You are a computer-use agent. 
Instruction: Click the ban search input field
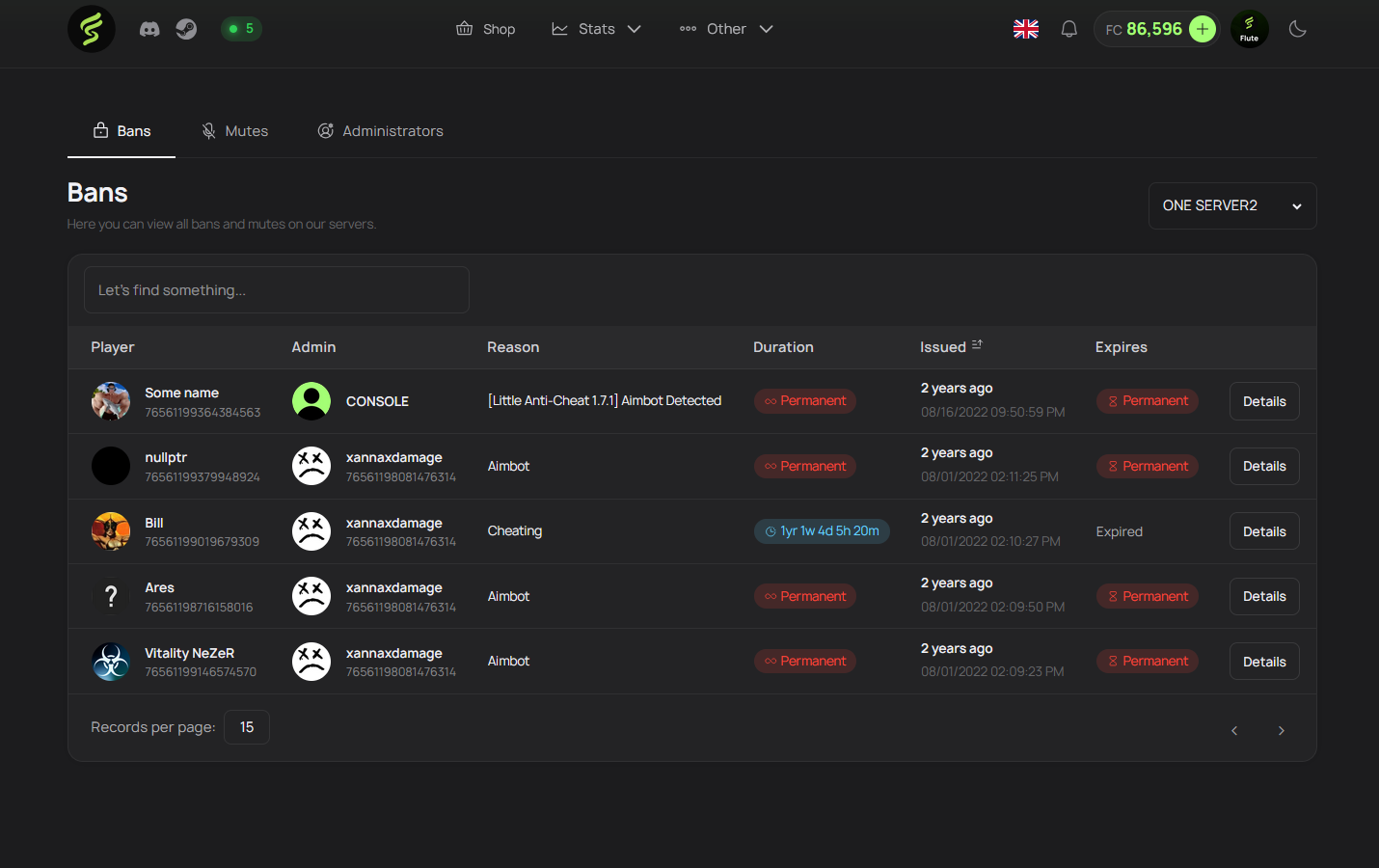tap(276, 289)
